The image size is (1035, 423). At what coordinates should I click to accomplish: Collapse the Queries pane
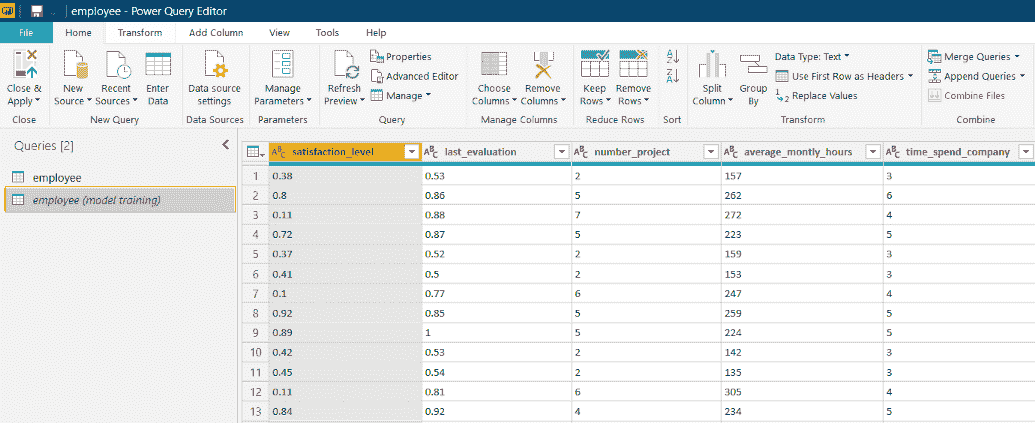225,145
